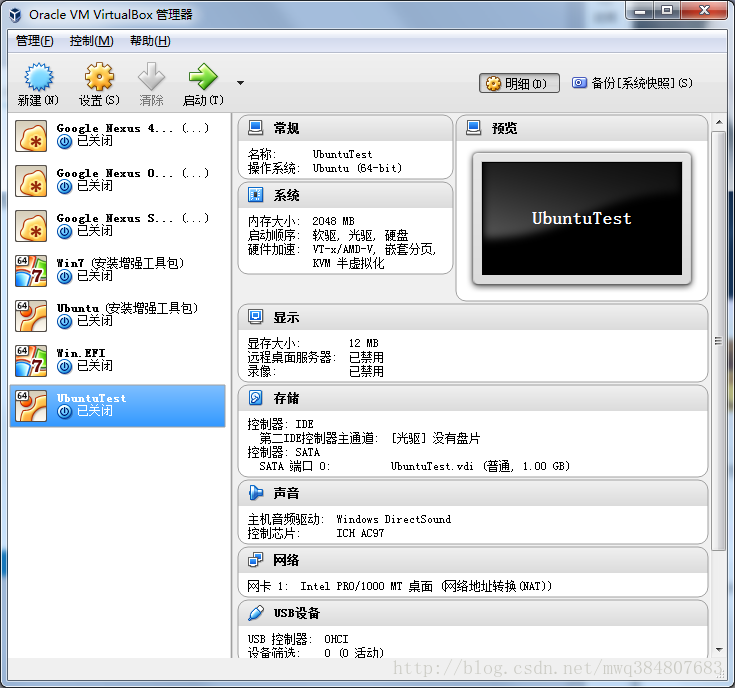Click power state icon under Win7
The image size is (735, 688).
pyautogui.click(x=64, y=277)
